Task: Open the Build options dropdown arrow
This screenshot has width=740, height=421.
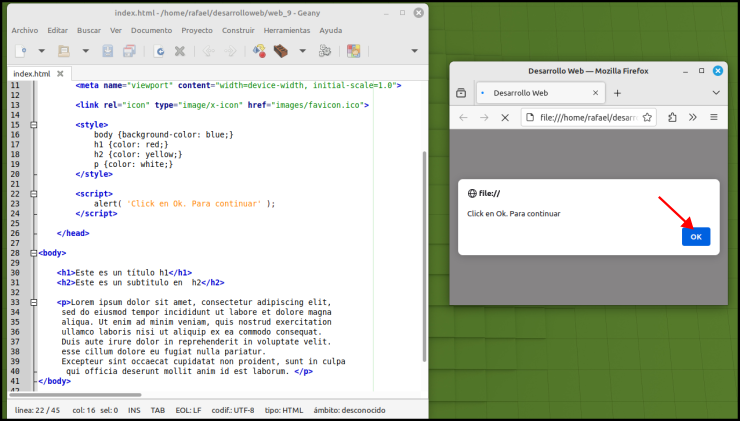Action: pos(303,51)
